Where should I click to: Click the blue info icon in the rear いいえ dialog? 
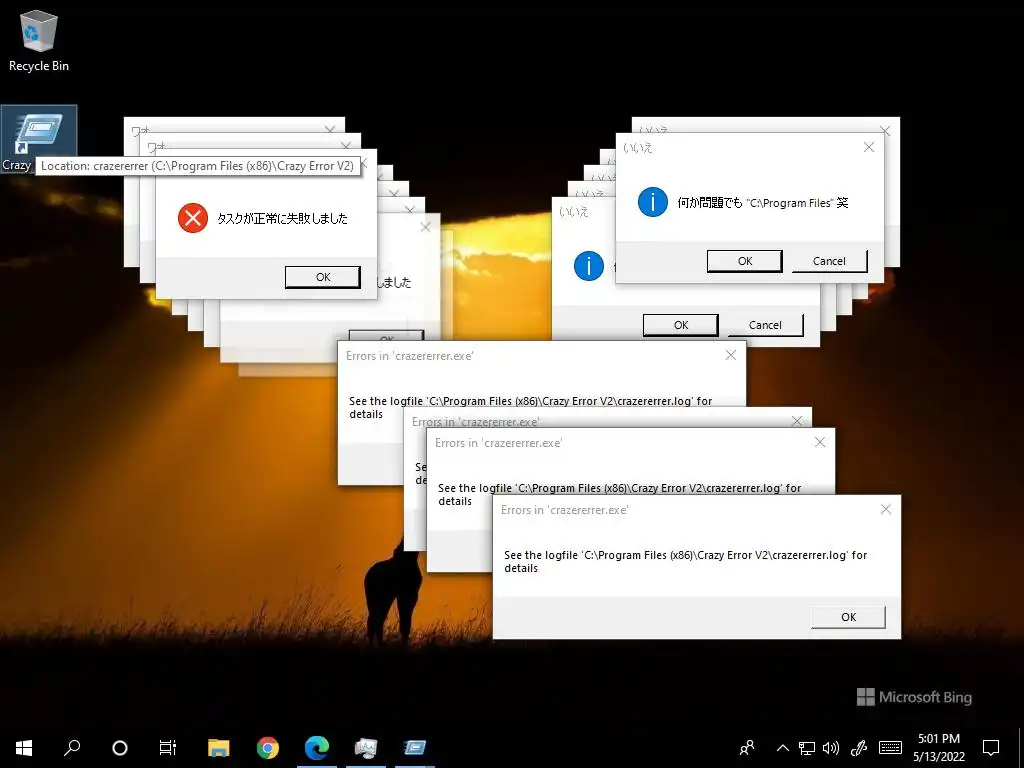pyautogui.click(x=588, y=266)
